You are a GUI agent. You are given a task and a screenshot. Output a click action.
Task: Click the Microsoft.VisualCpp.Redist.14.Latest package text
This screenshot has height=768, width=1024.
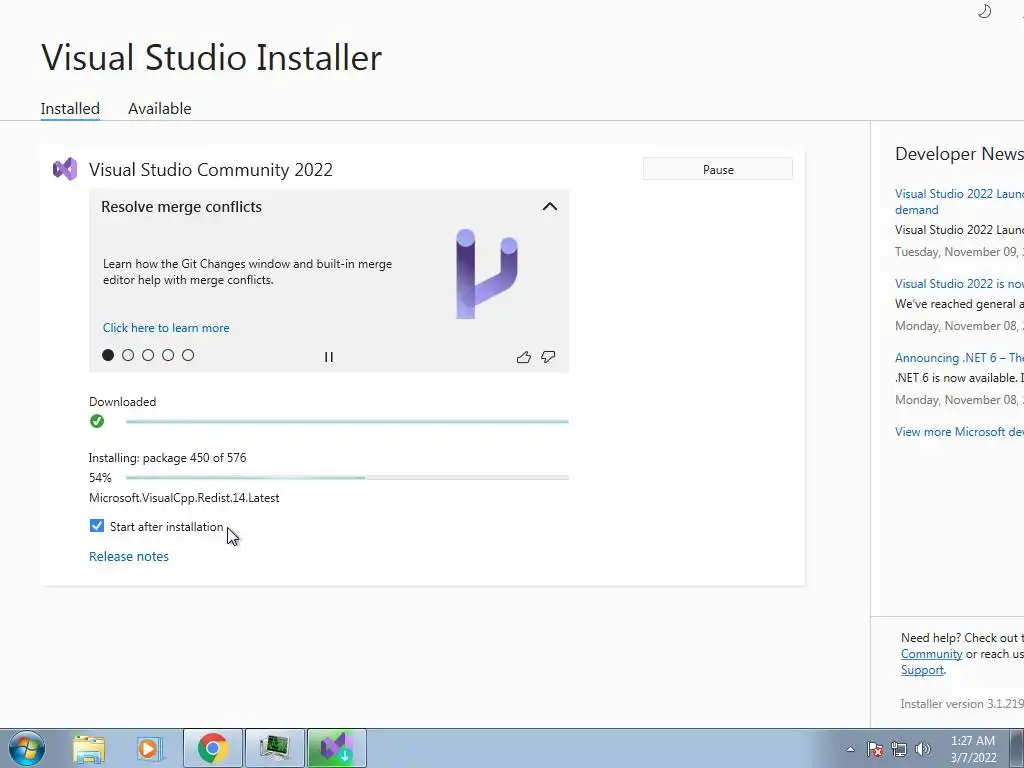tap(184, 498)
